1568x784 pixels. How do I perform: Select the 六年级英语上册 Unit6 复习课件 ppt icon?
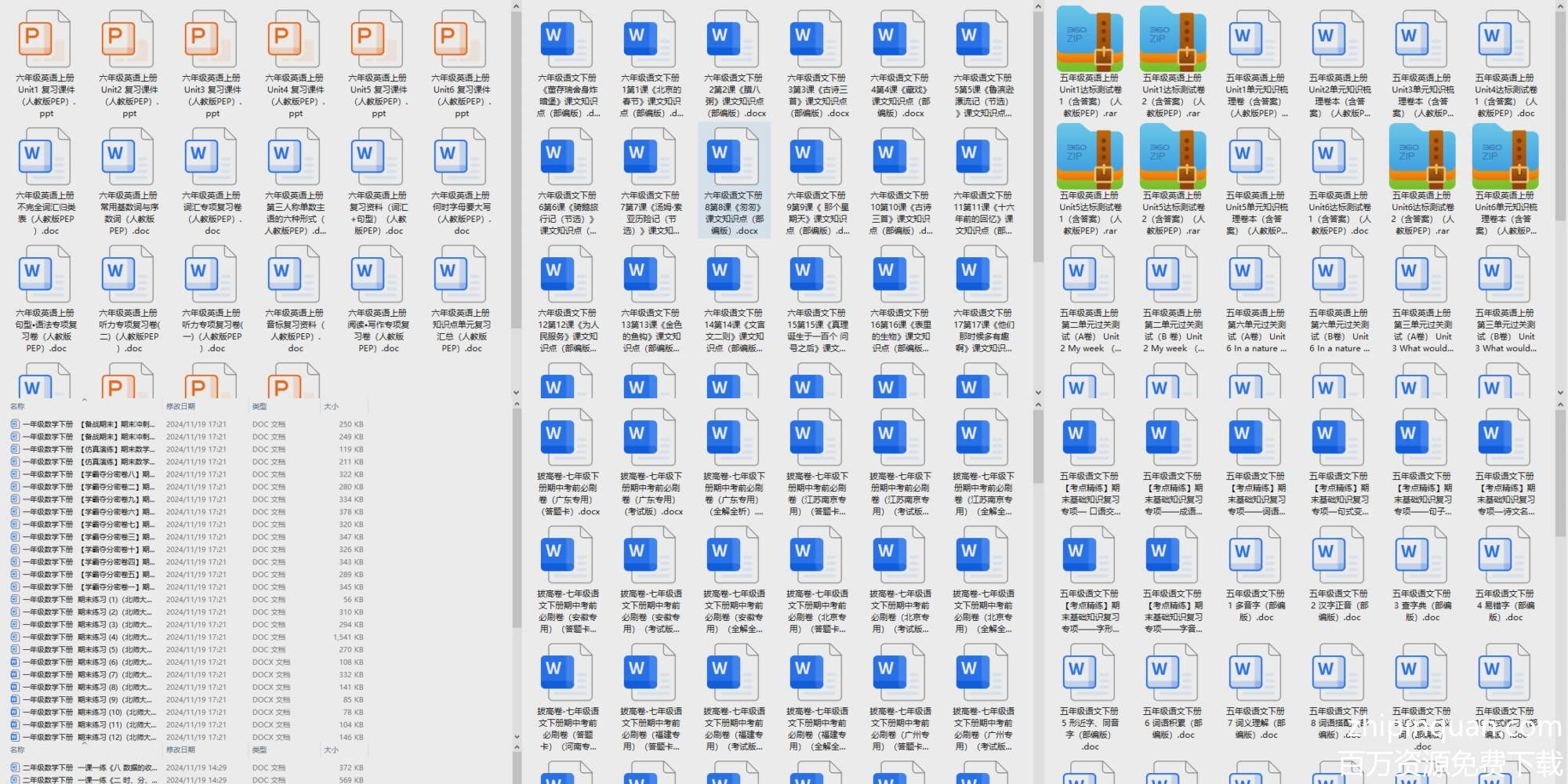pos(461,38)
